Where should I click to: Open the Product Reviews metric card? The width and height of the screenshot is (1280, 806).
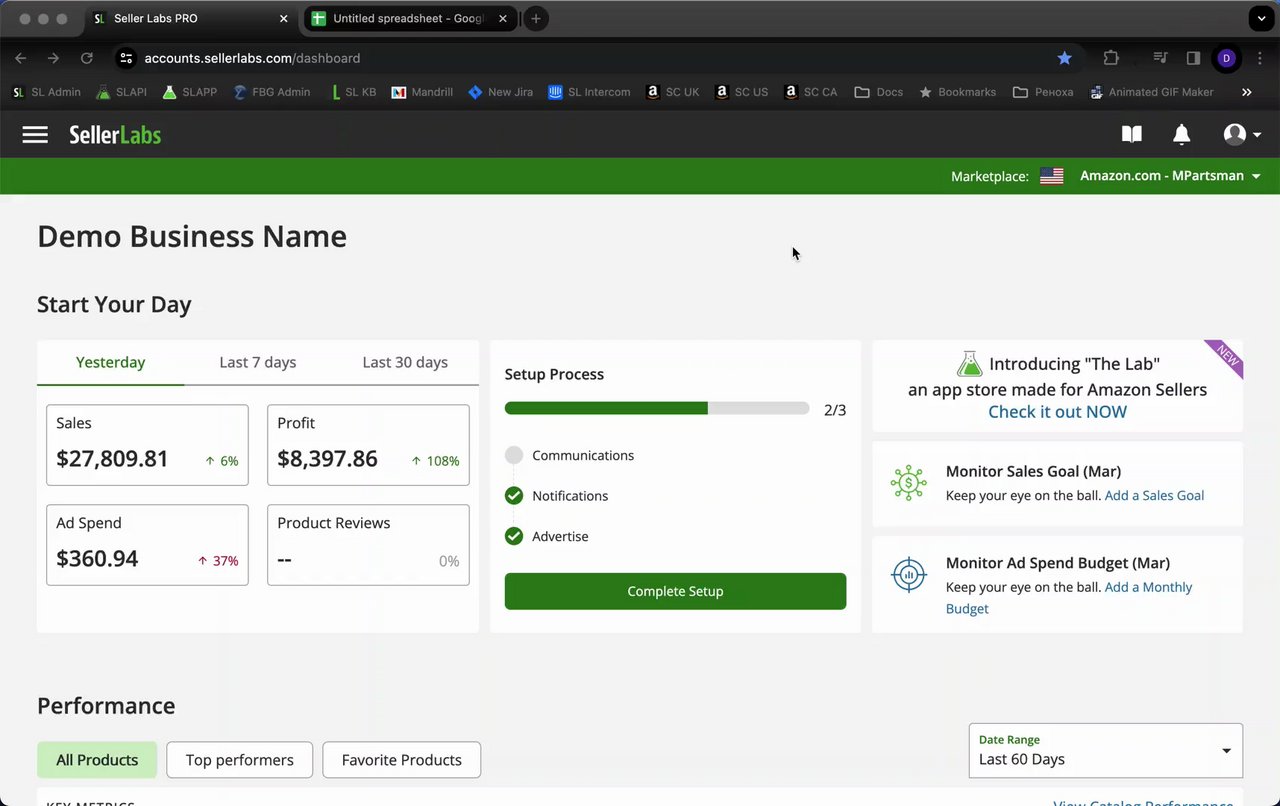(368, 545)
